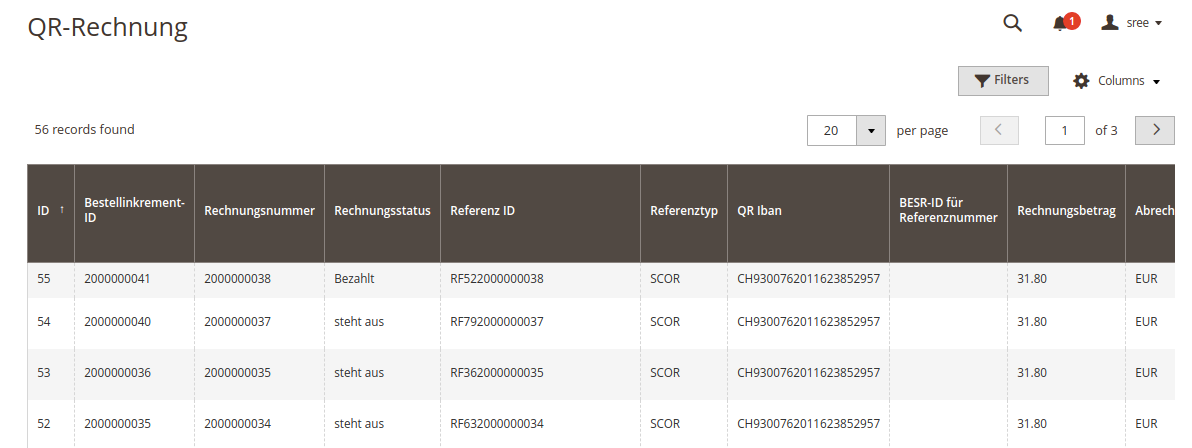Click the Rechnungsbetrag column header

[1066, 211]
